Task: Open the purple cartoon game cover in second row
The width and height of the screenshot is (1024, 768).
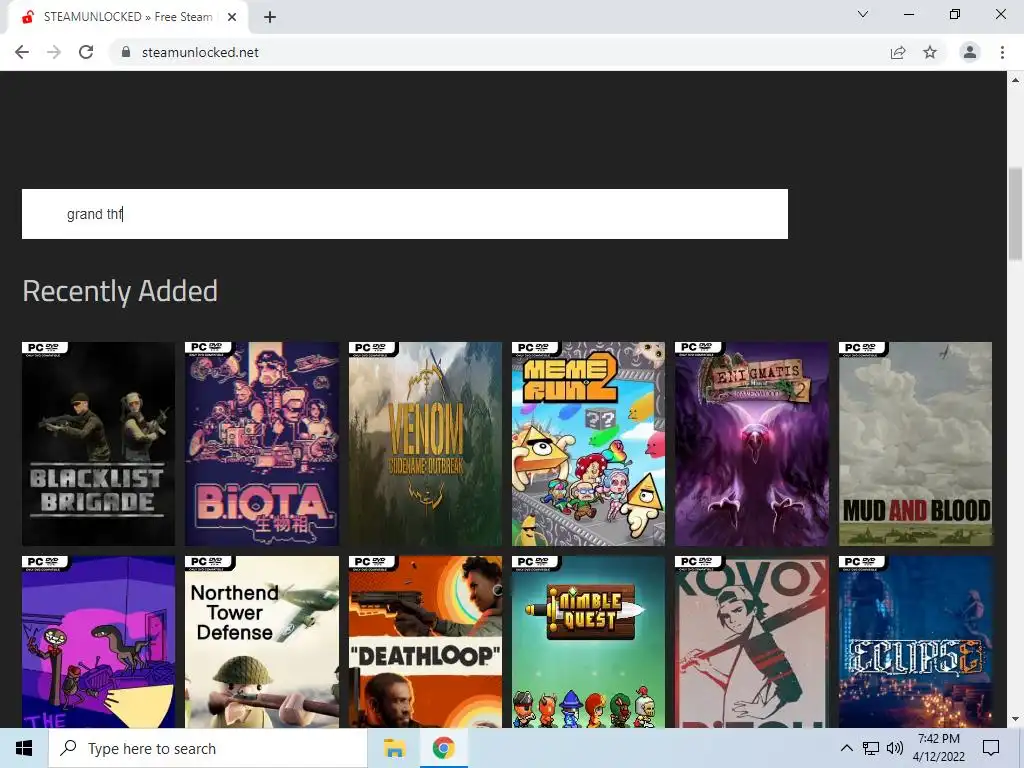Action: (x=99, y=642)
